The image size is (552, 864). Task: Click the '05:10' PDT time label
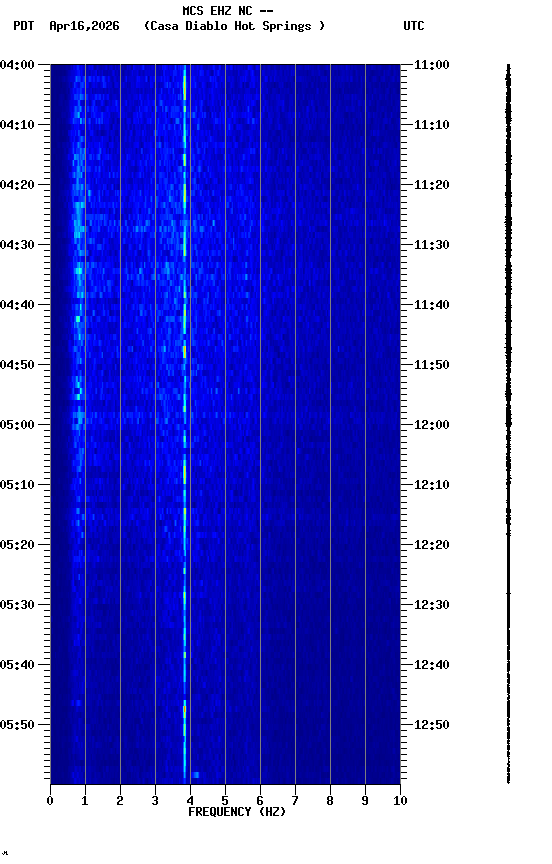click(x=17, y=485)
